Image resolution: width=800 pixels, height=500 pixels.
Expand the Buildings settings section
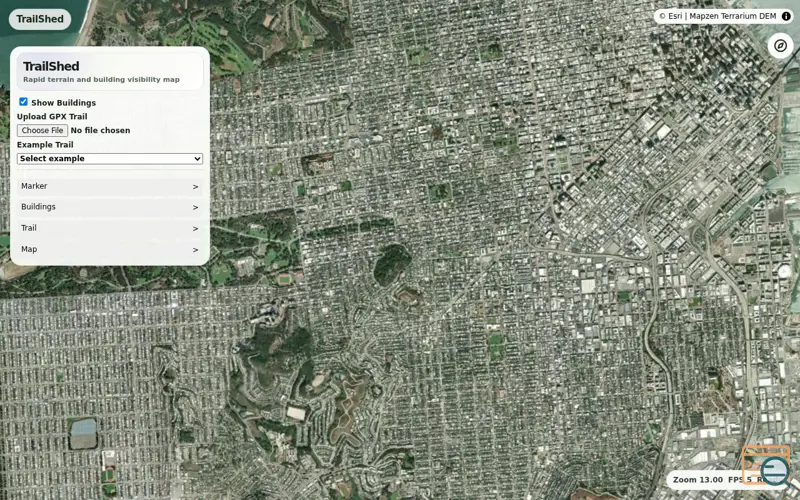(x=110, y=207)
